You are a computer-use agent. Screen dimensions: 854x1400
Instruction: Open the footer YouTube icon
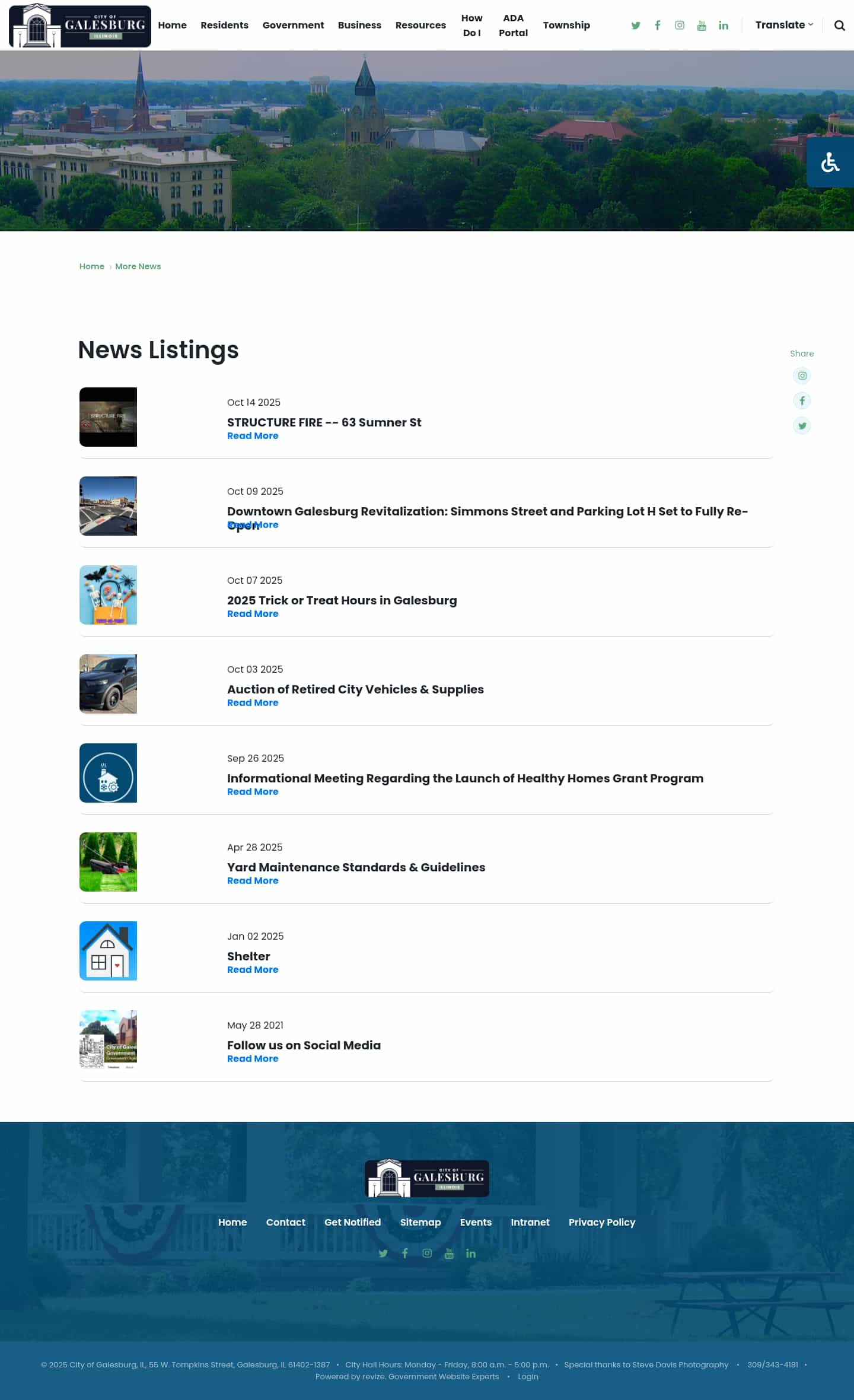pyautogui.click(x=449, y=1253)
